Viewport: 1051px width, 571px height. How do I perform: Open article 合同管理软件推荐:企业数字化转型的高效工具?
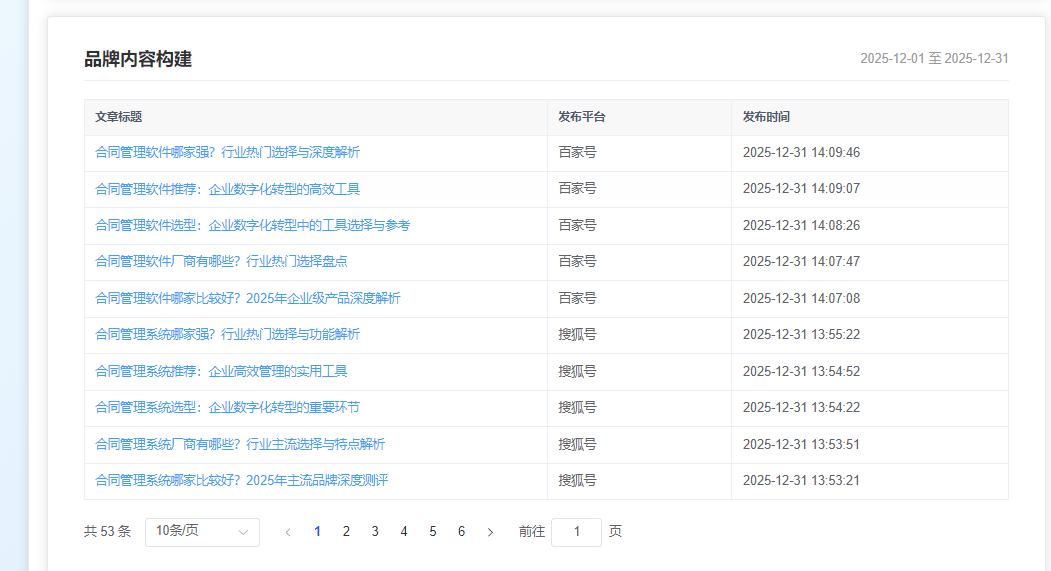coord(227,189)
